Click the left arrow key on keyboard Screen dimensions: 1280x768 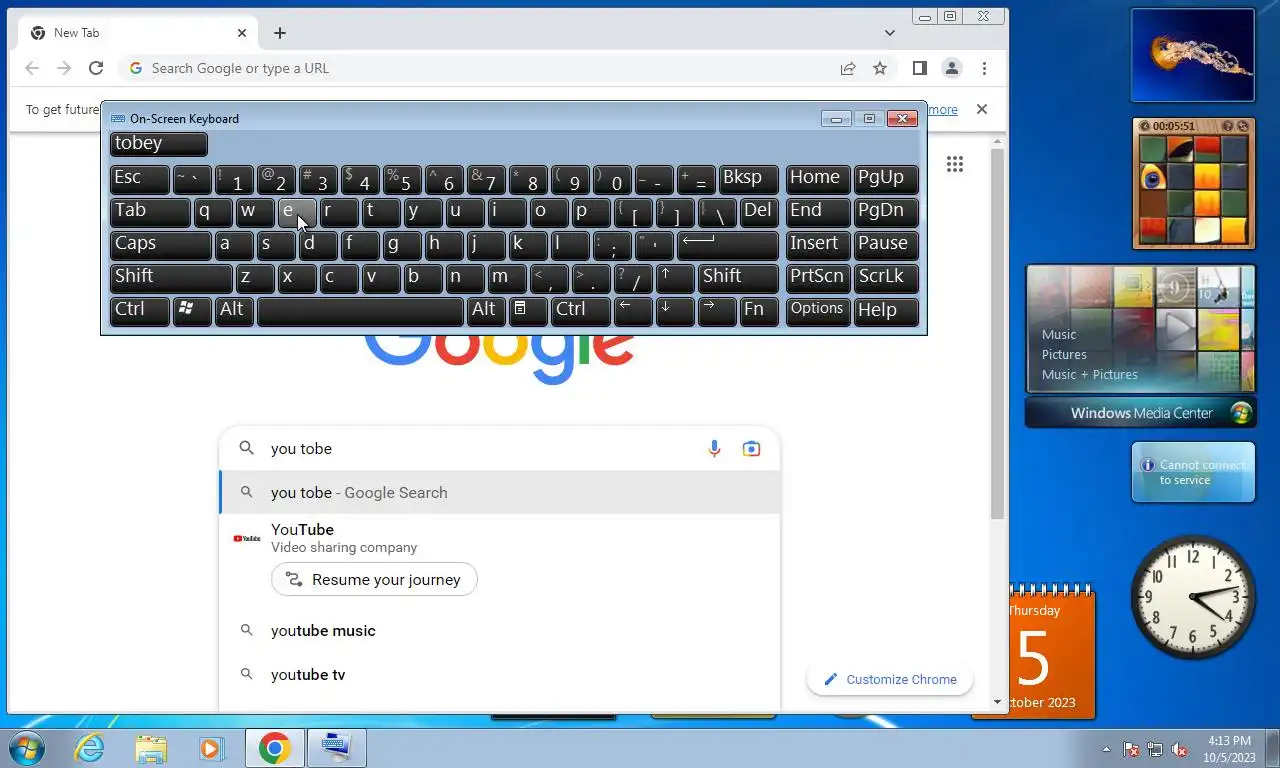coord(633,312)
